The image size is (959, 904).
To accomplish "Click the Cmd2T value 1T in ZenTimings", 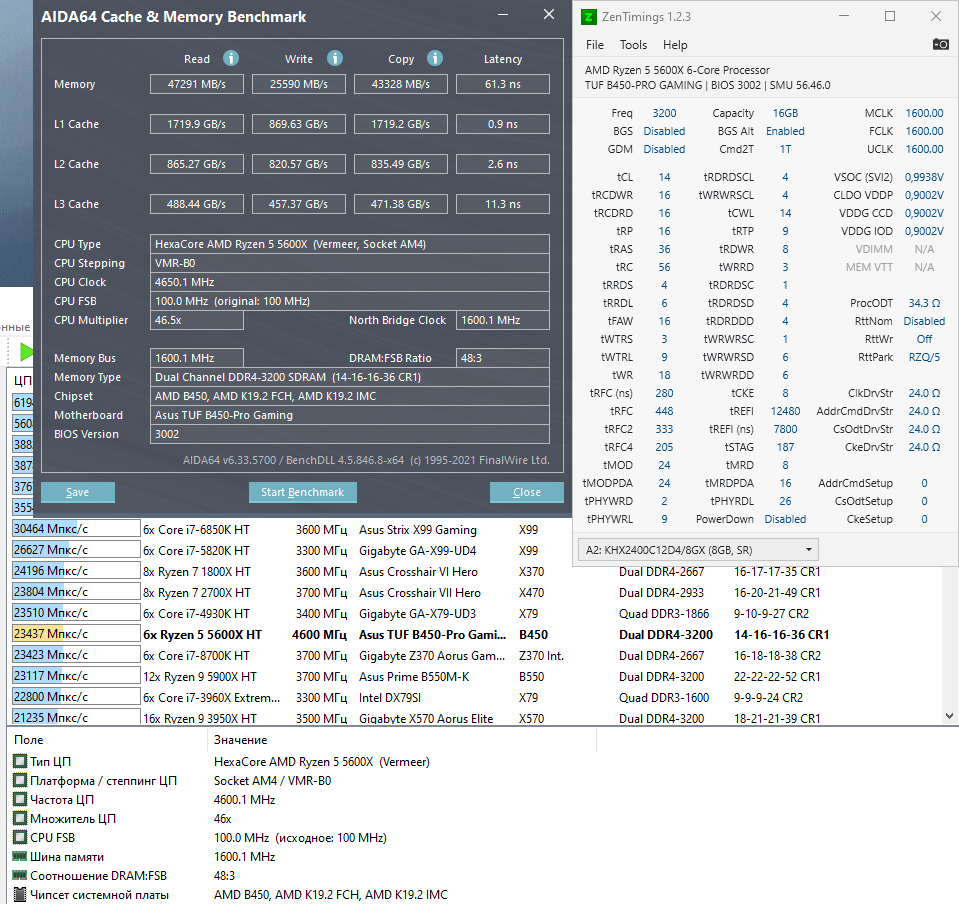I will point(785,149).
